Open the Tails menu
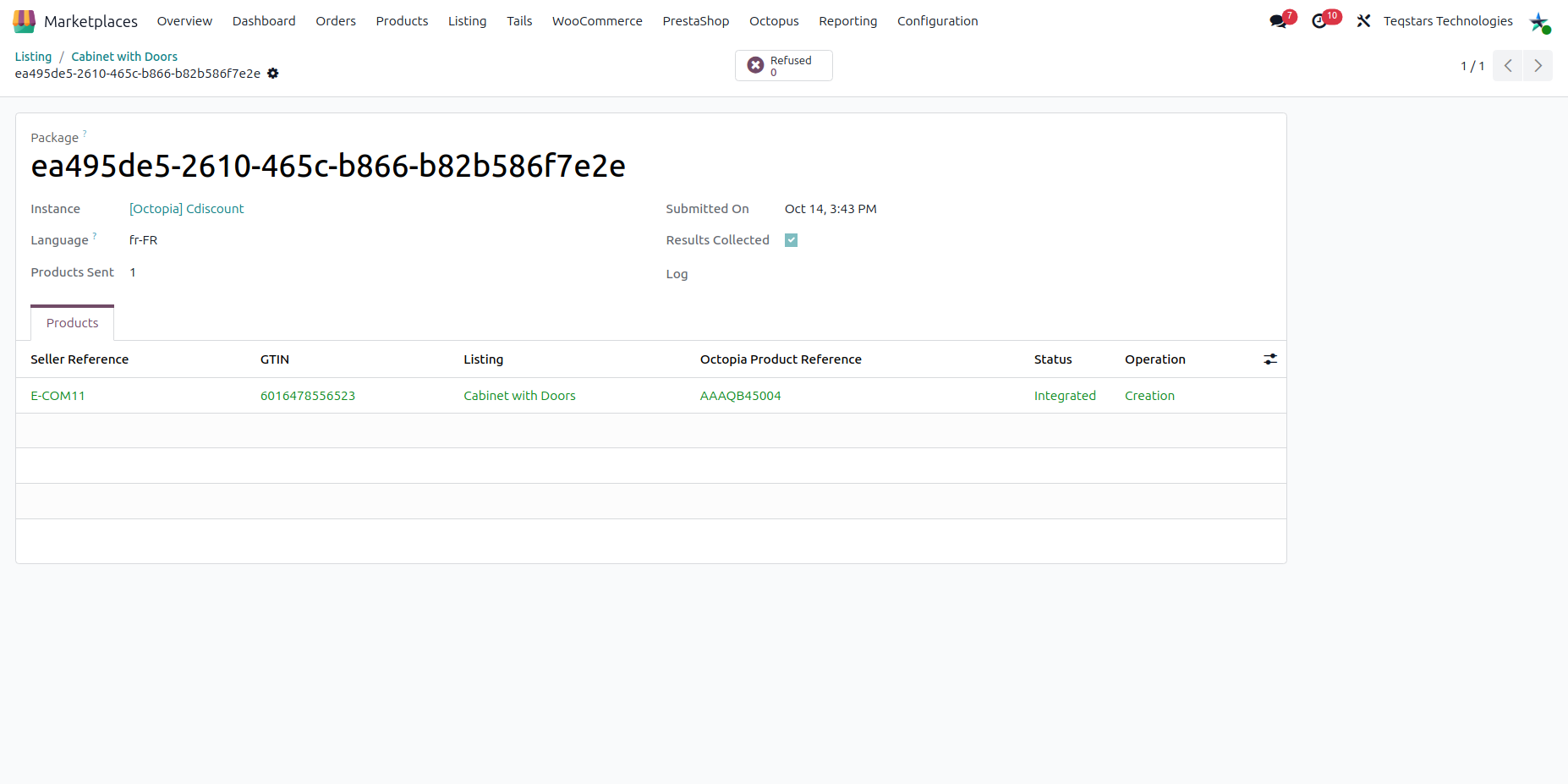 519,21
